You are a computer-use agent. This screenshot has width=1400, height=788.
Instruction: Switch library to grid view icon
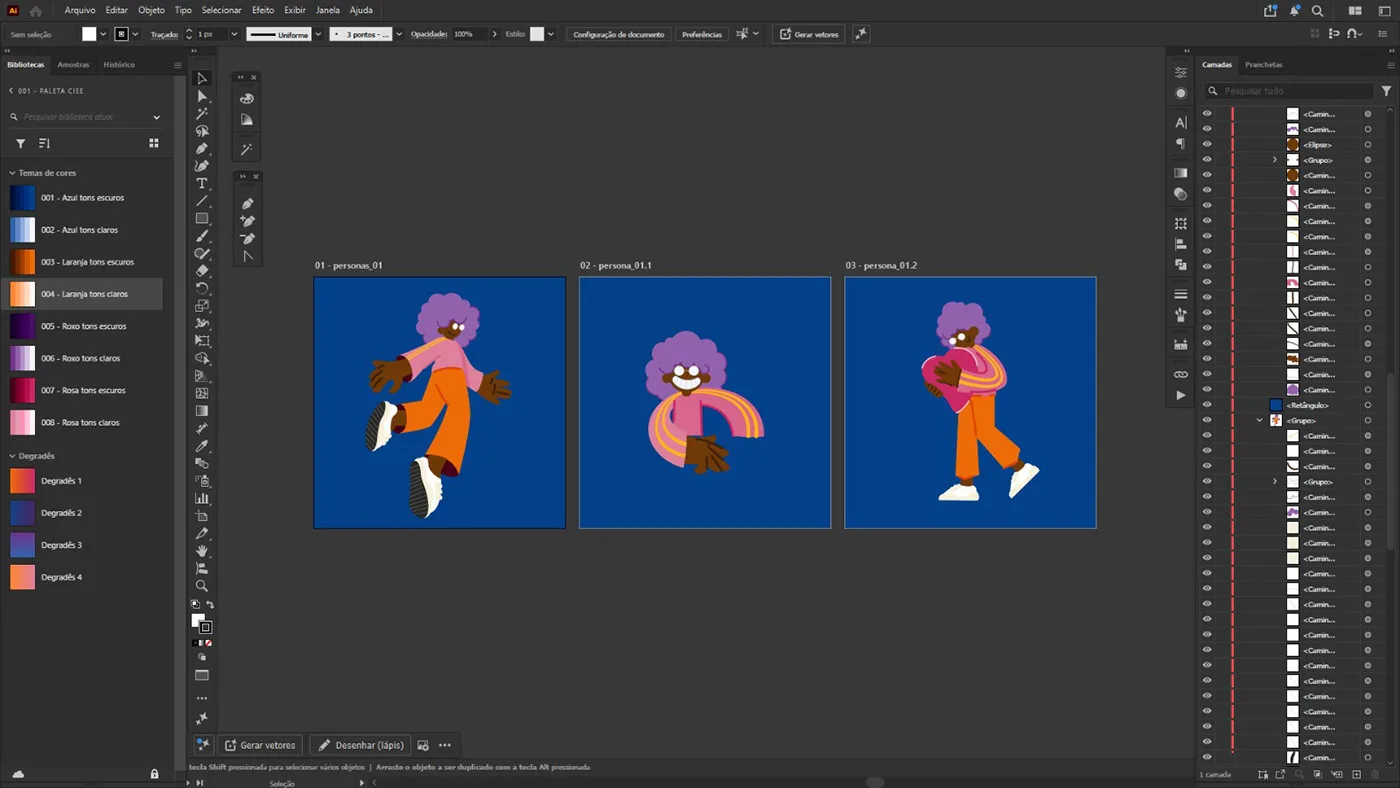point(154,144)
